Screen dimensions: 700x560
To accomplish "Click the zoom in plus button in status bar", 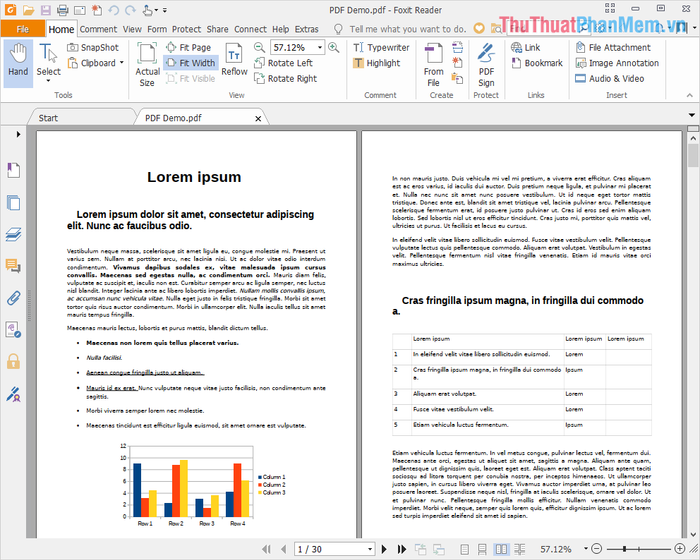I will 679,549.
